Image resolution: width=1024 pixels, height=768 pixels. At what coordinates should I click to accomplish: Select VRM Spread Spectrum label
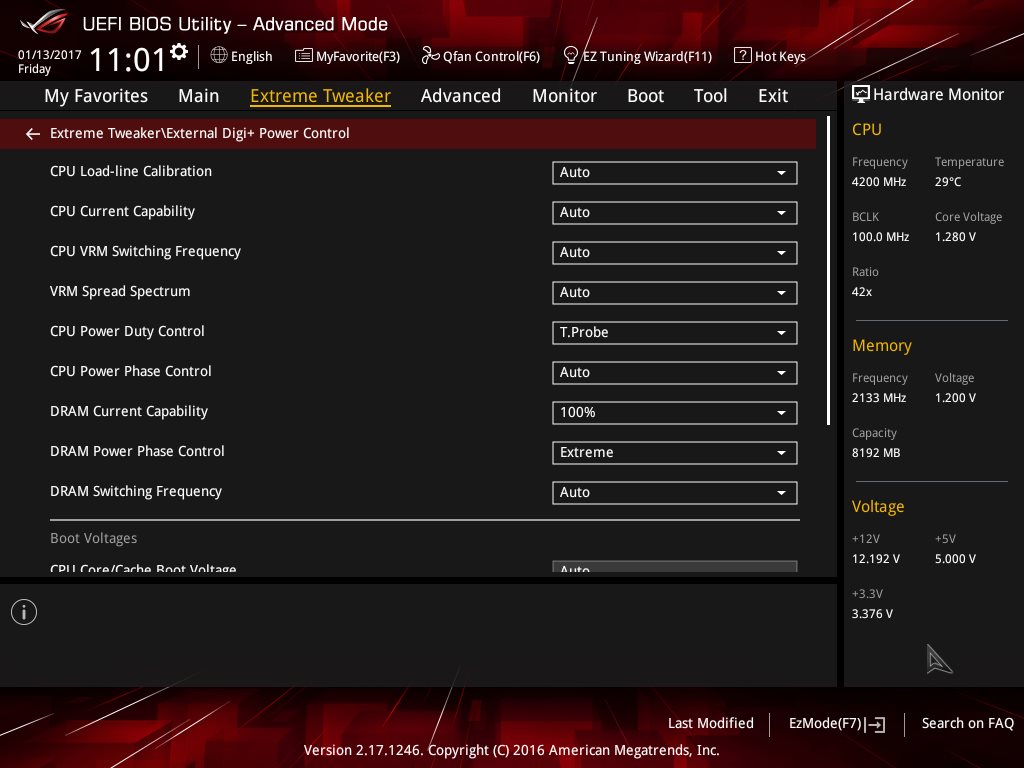(x=120, y=291)
